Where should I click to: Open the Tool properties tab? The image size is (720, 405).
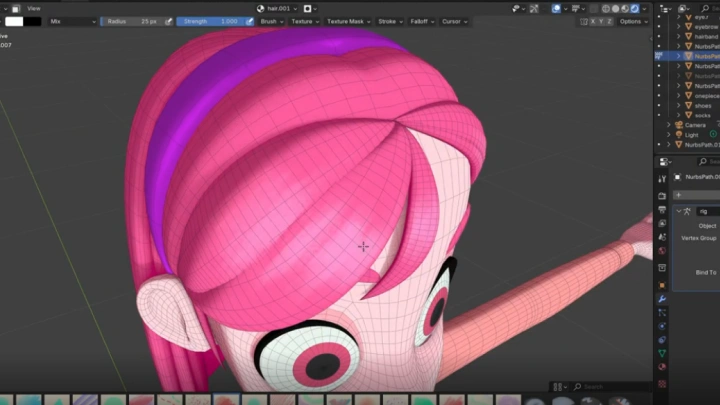(x=662, y=179)
